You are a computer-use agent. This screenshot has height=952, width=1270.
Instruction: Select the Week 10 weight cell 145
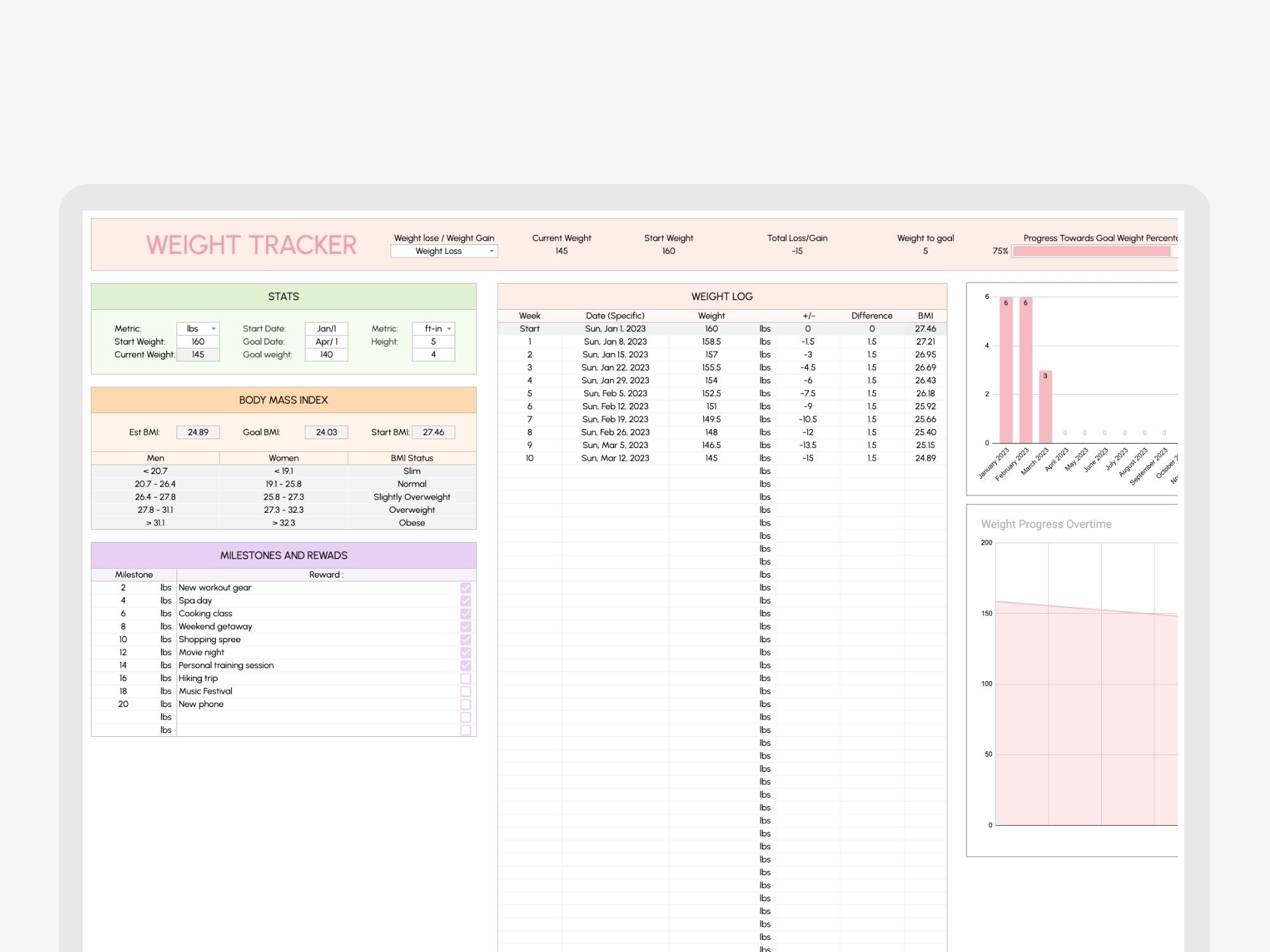pos(711,458)
